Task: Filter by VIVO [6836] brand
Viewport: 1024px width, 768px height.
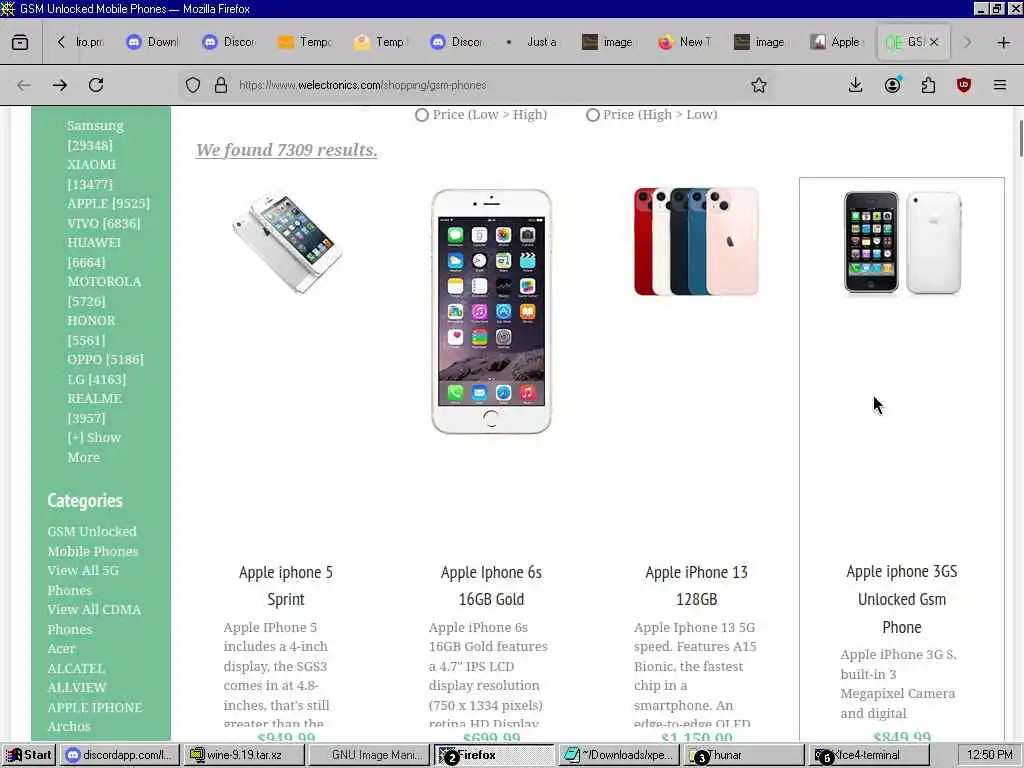Action: 104,223
